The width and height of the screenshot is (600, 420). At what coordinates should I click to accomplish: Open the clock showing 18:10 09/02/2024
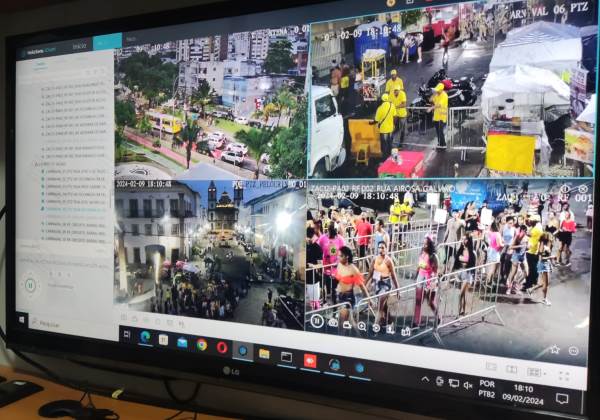(523, 394)
